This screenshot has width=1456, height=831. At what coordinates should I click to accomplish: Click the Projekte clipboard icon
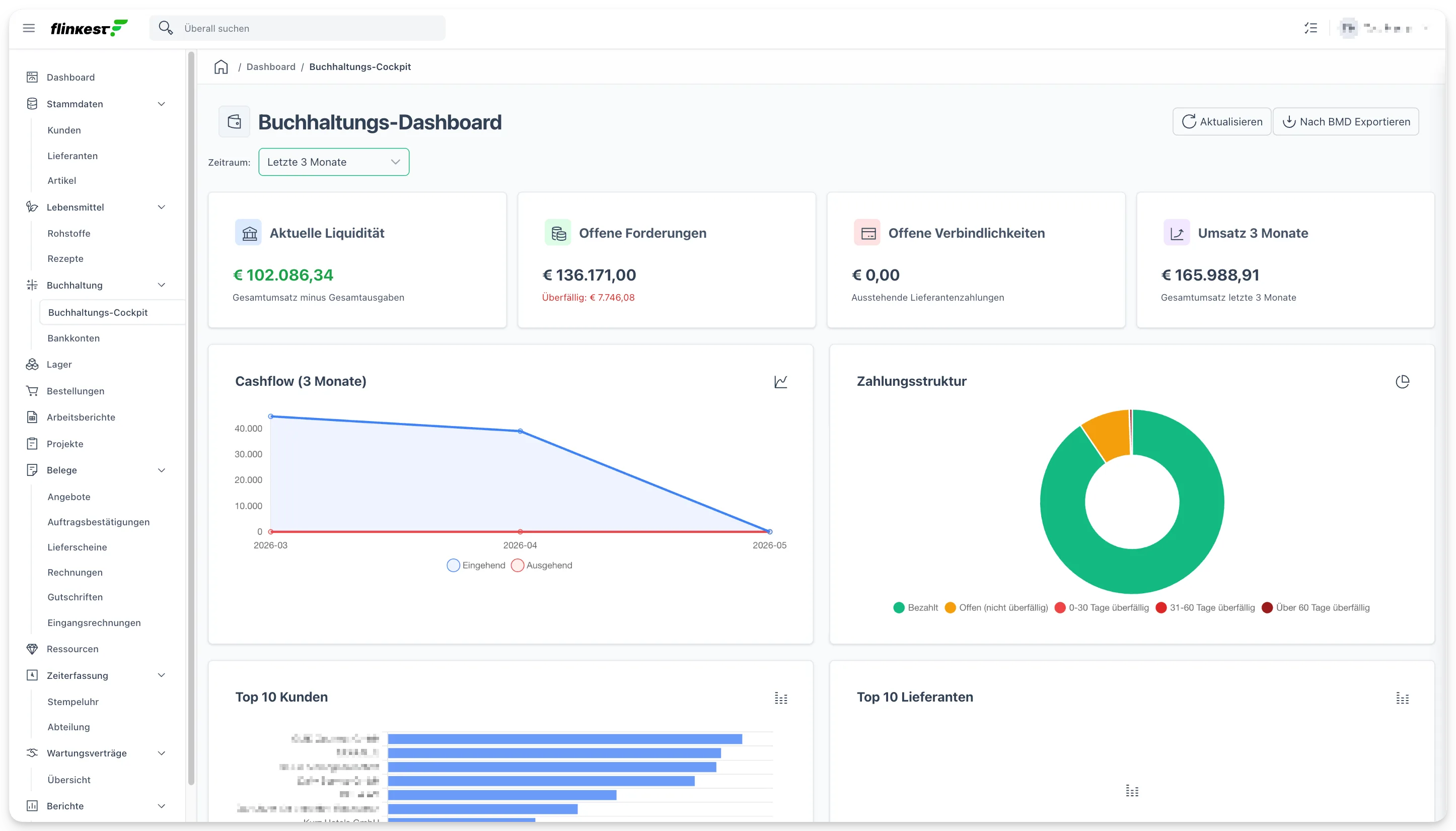click(x=32, y=444)
